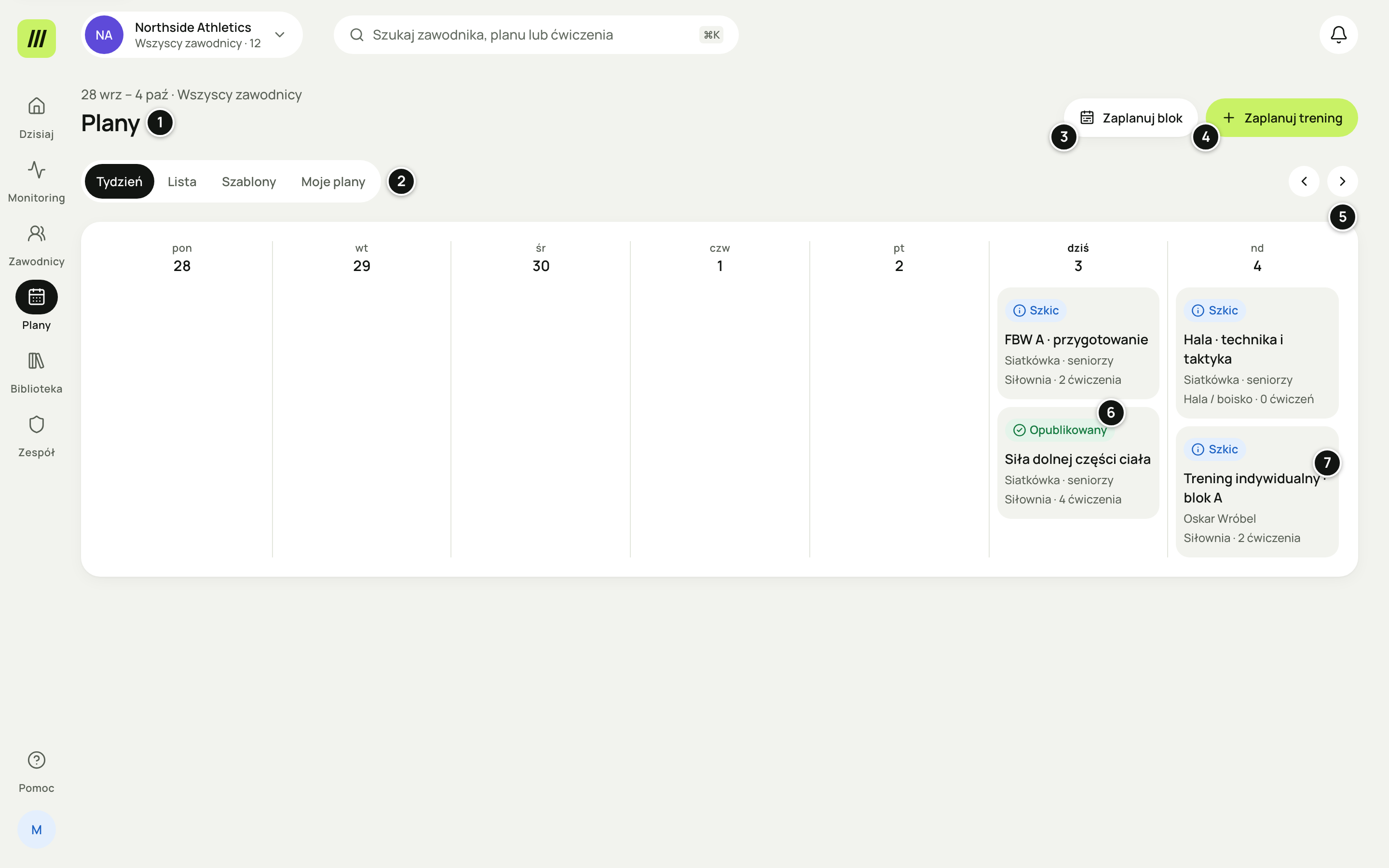1389x868 pixels.
Task: Open notifications bell
Action: tap(1338, 35)
